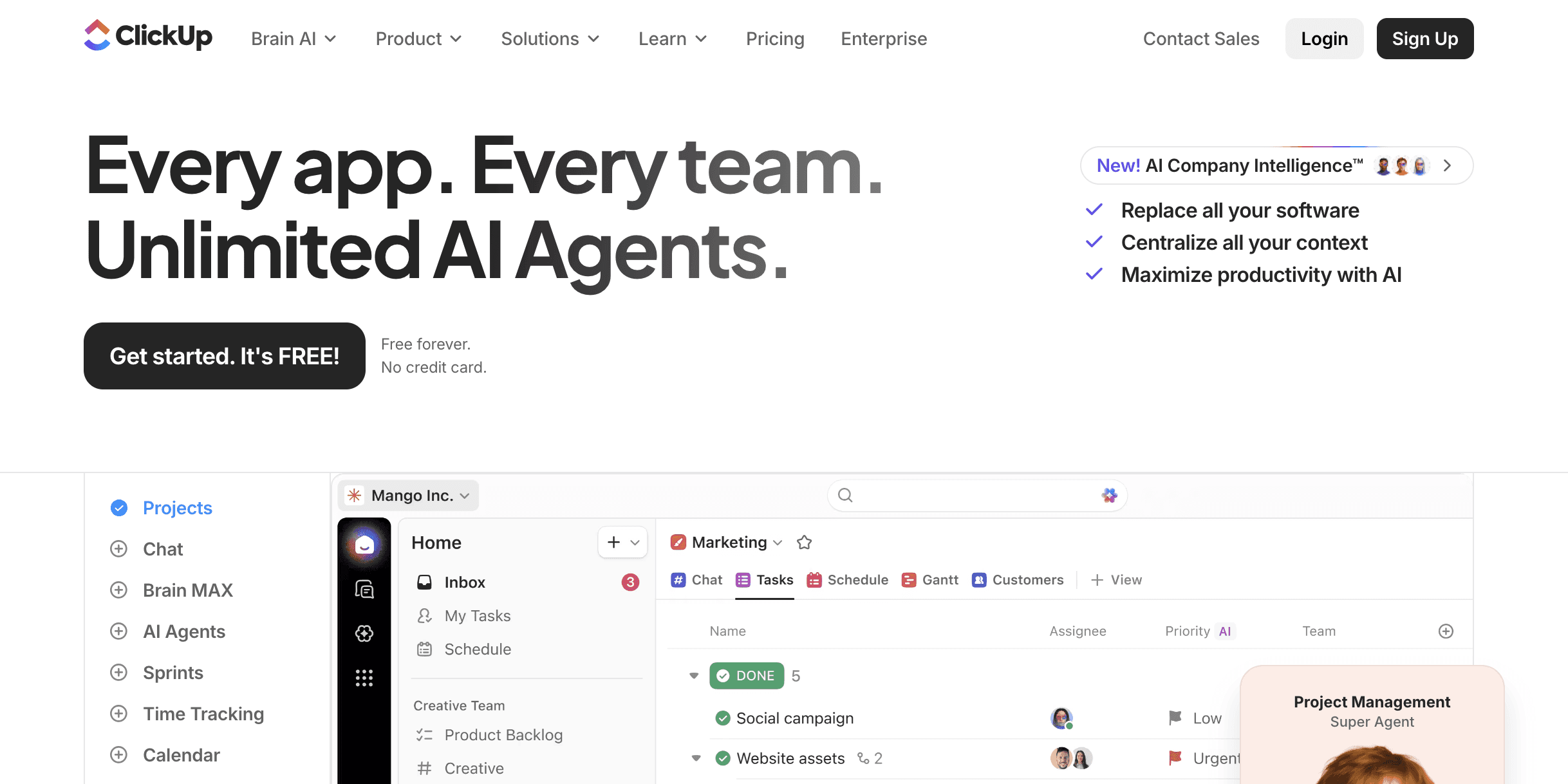Click the plus icon to add a column
The image size is (1568, 784).
1446,631
